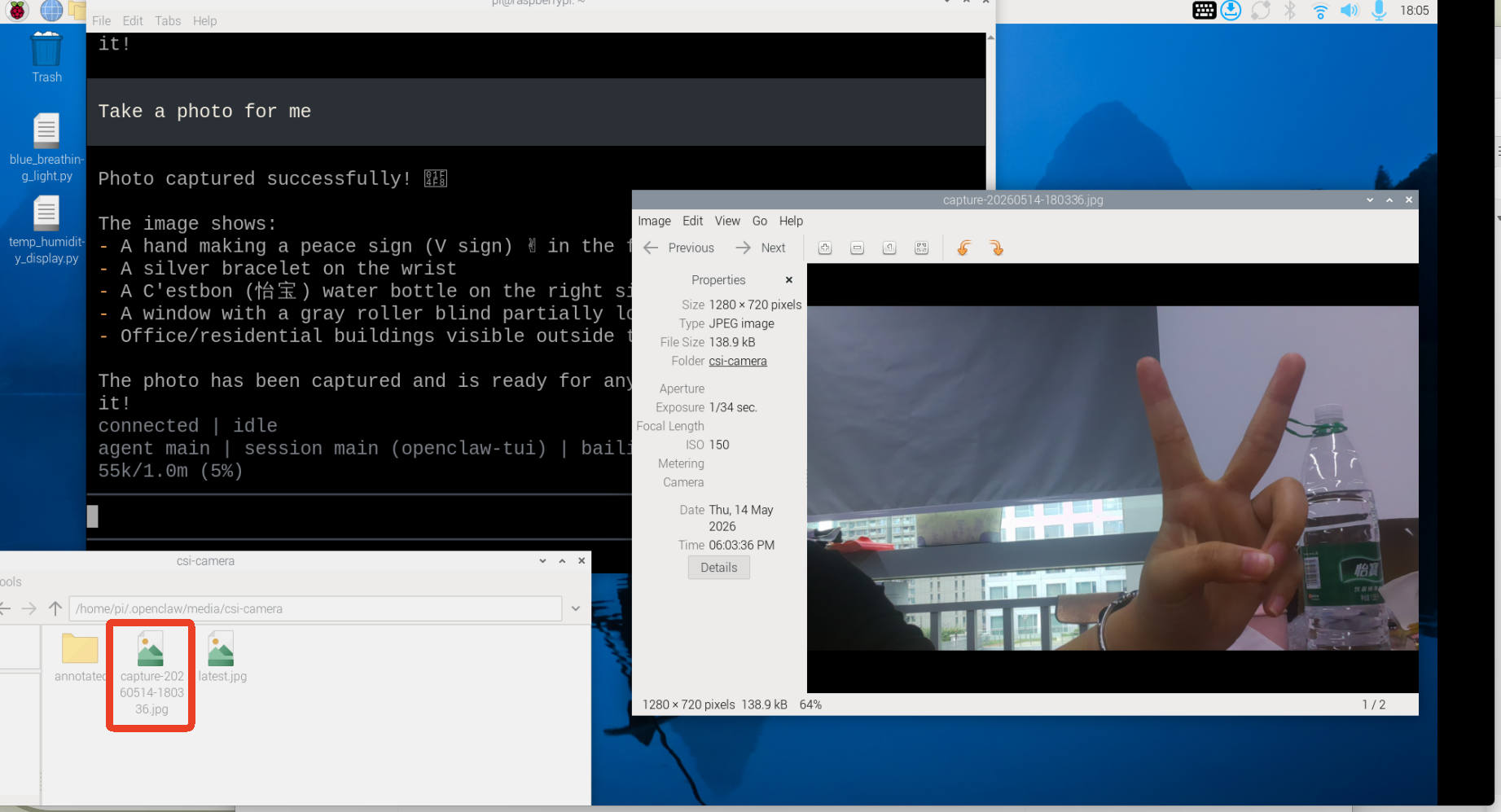Image resolution: width=1501 pixels, height=812 pixels.
Task: Rotate the image counterclockwise
Action: [x=964, y=248]
